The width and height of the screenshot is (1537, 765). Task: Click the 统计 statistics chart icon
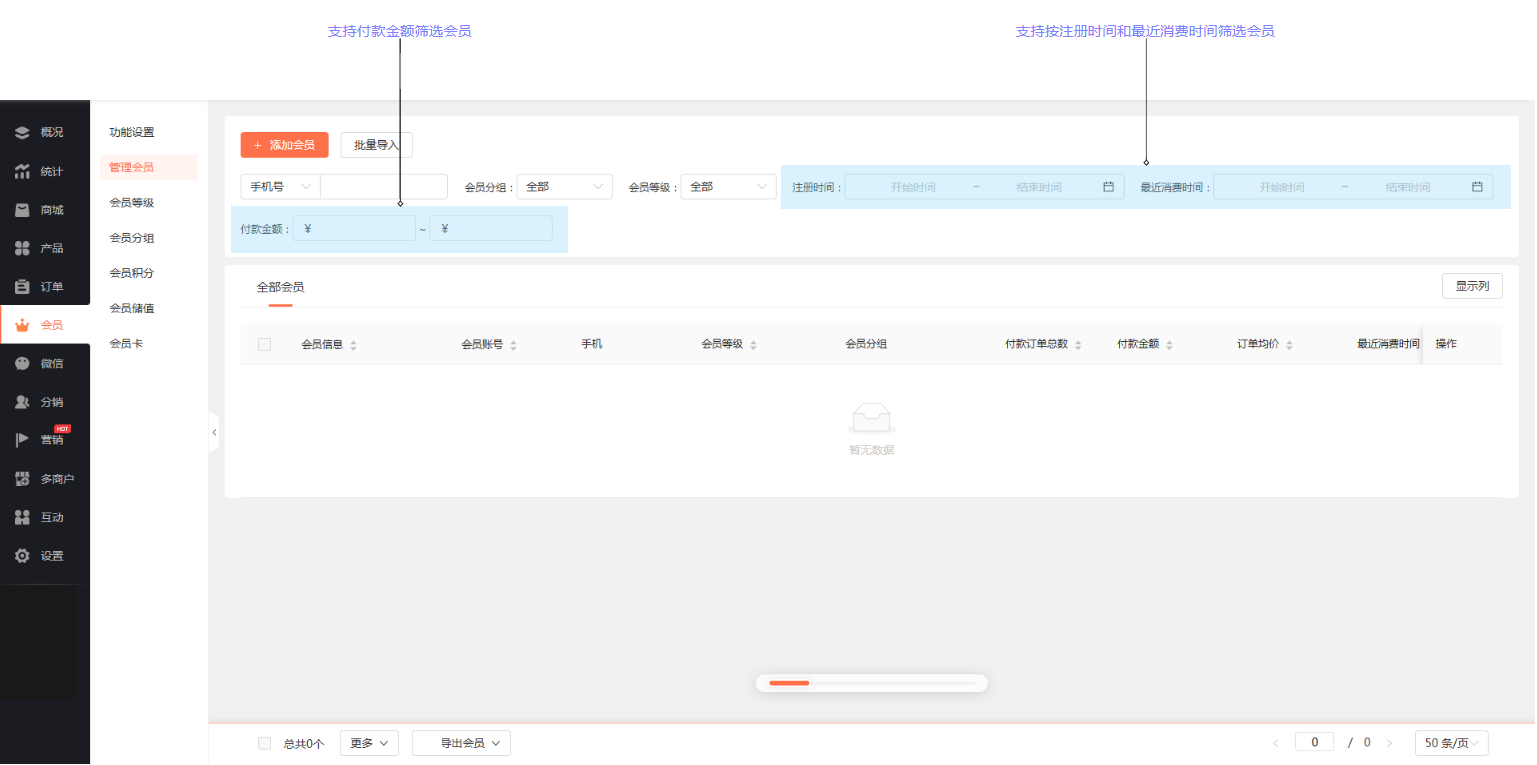coord(22,171)
